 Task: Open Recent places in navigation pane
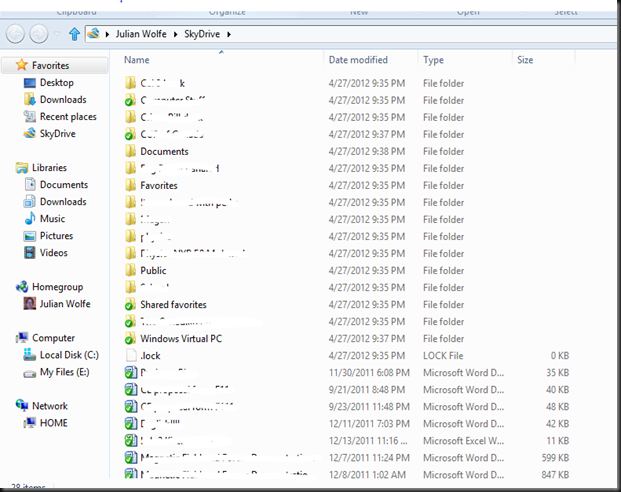pyautogui.click(x=68, y=116)
